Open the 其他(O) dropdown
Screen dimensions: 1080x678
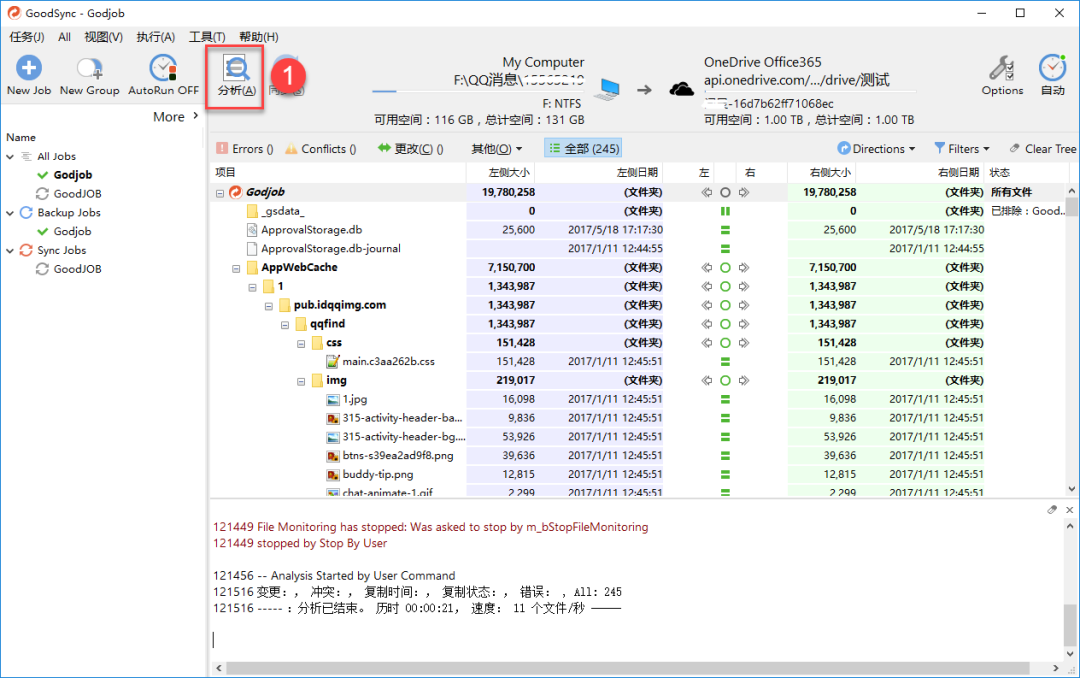496,149
